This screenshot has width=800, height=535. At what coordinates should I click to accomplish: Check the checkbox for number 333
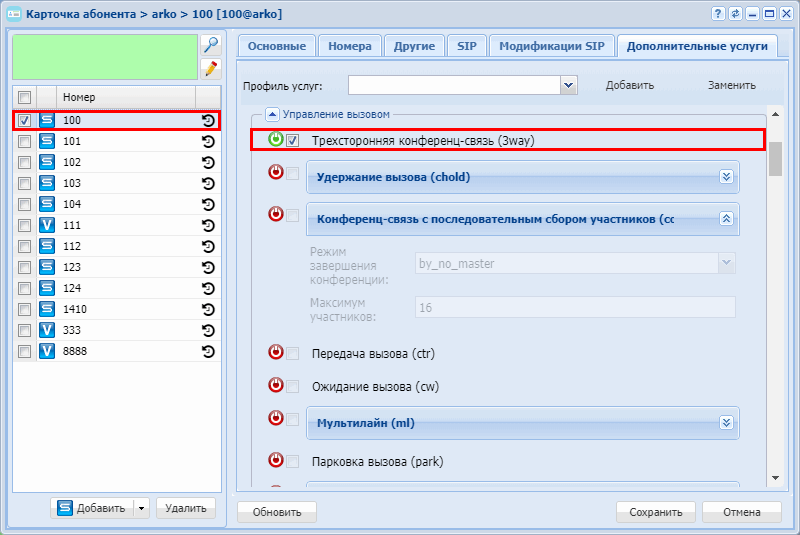point(24,330)
